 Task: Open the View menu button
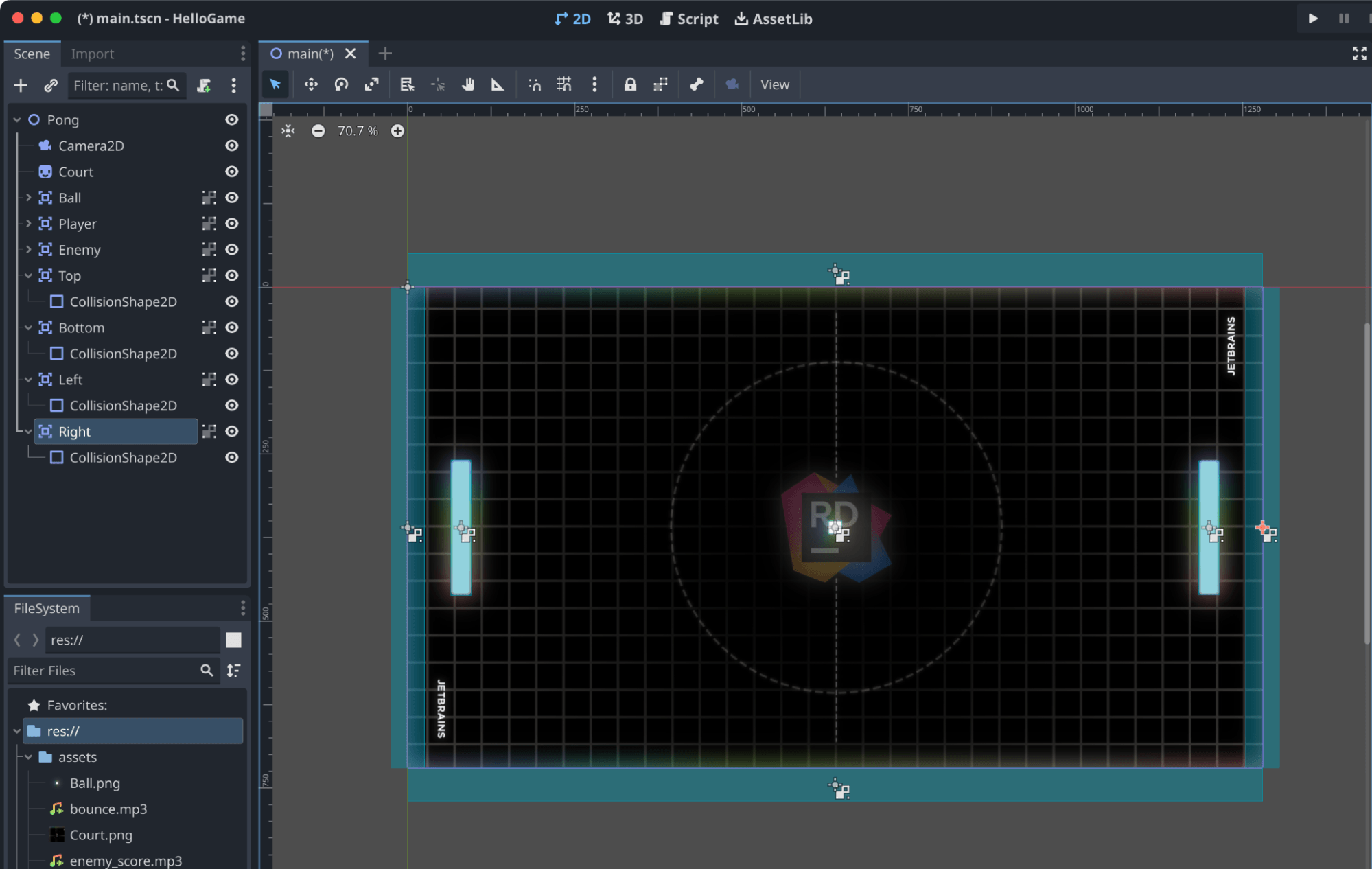tap(774, 84)
